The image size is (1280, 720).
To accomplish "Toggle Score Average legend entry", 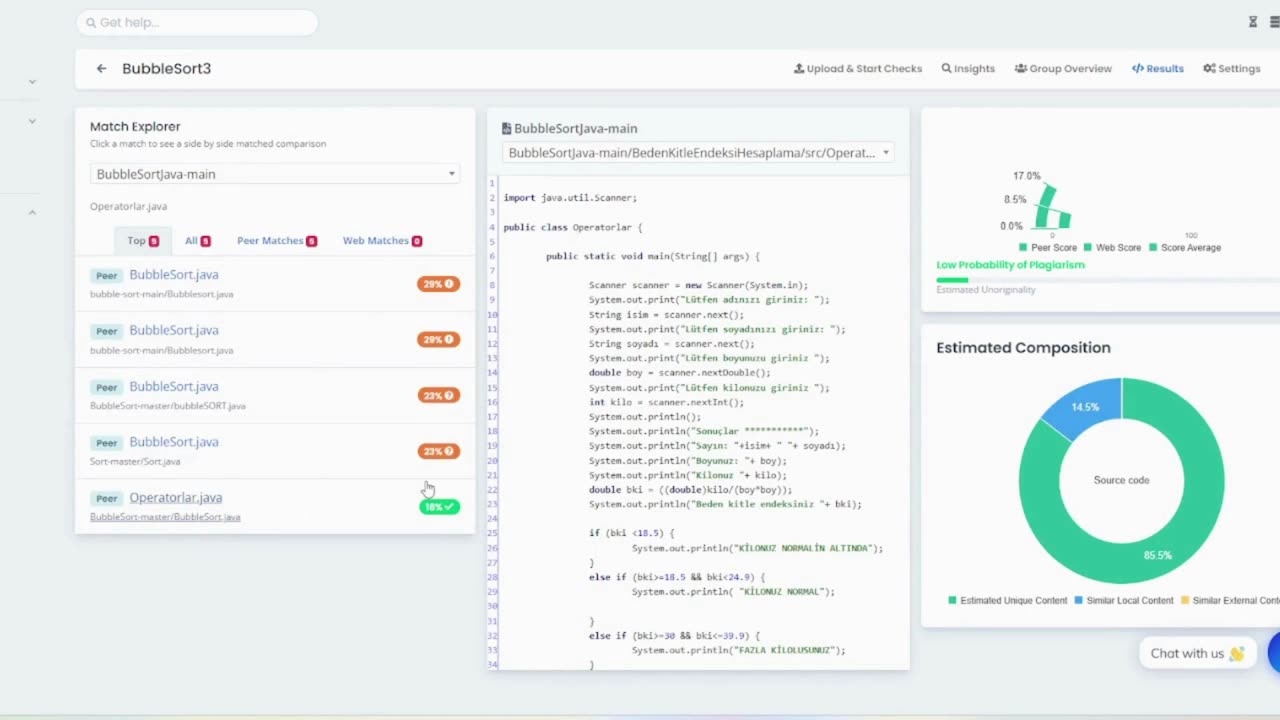I will point(1185,247).
